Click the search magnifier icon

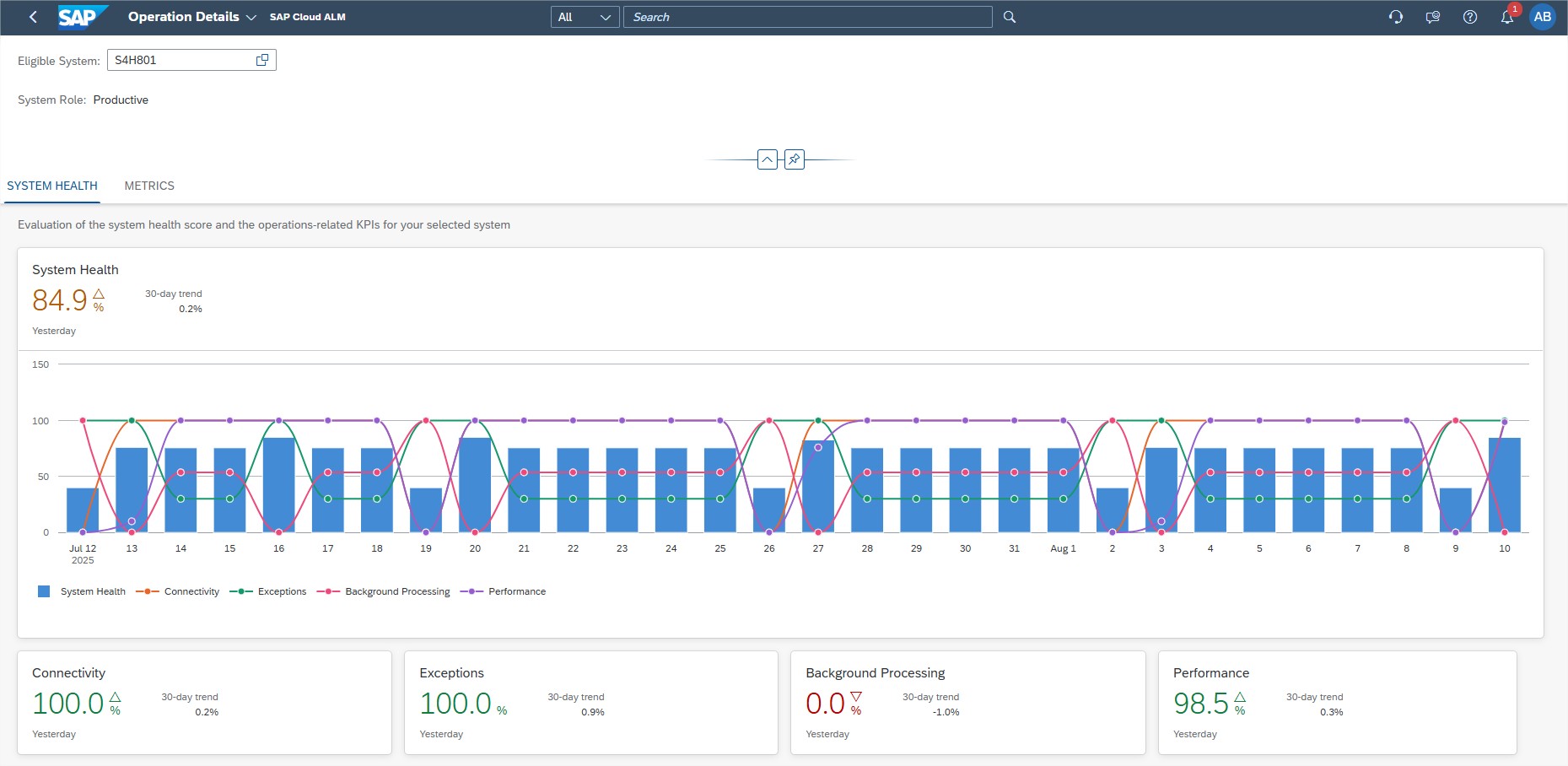[x=1010, y=17]
